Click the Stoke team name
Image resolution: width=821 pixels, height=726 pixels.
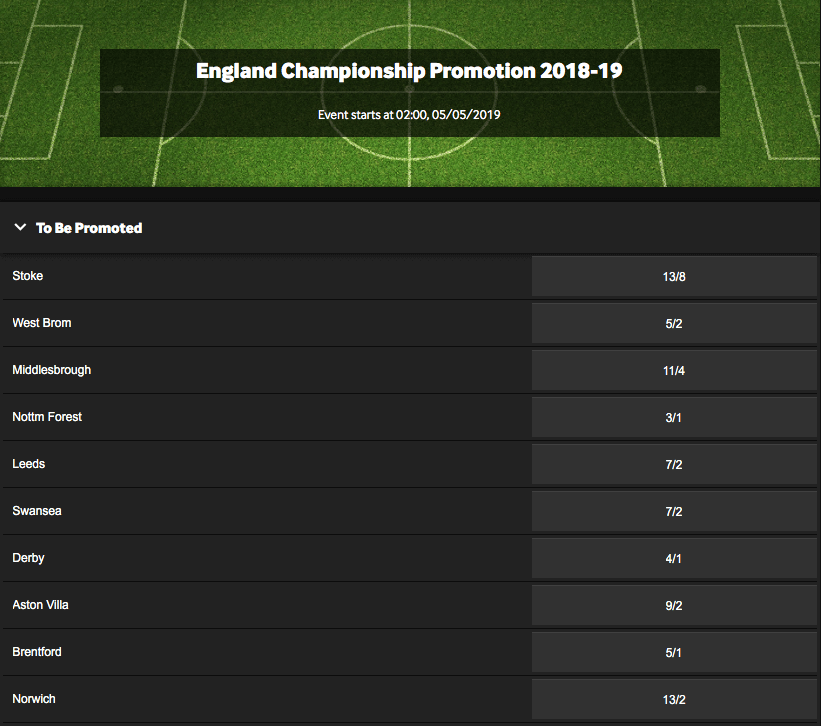(x=28, y=276)
